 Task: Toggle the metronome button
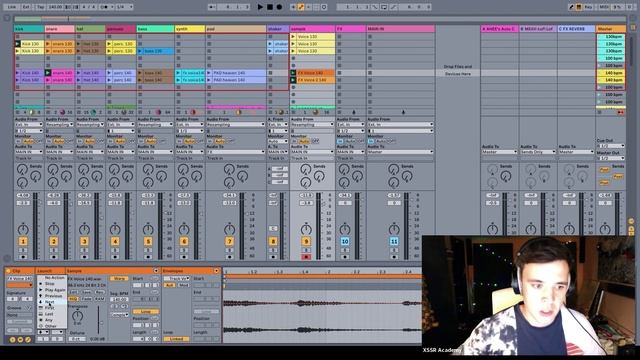tap(105, 7)
